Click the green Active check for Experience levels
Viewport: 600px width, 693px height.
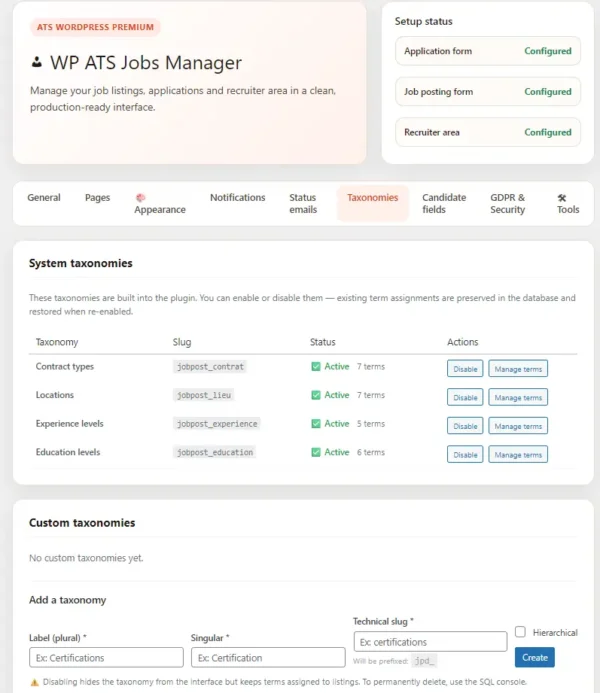click(315, 424)
